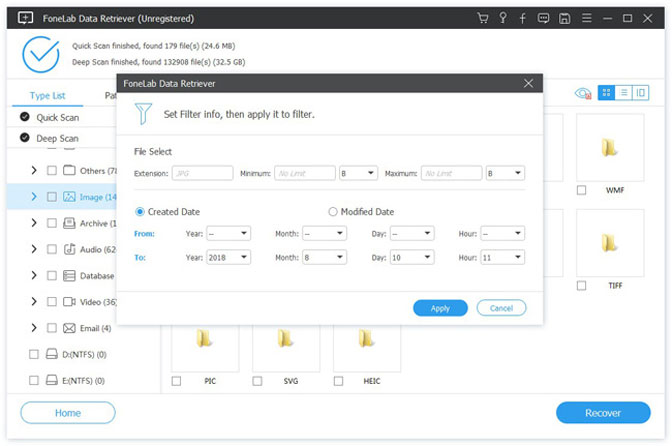Open the From Year dropdown
The width and height of the screenshot is (672, 446).
click(x=228, y=233)
